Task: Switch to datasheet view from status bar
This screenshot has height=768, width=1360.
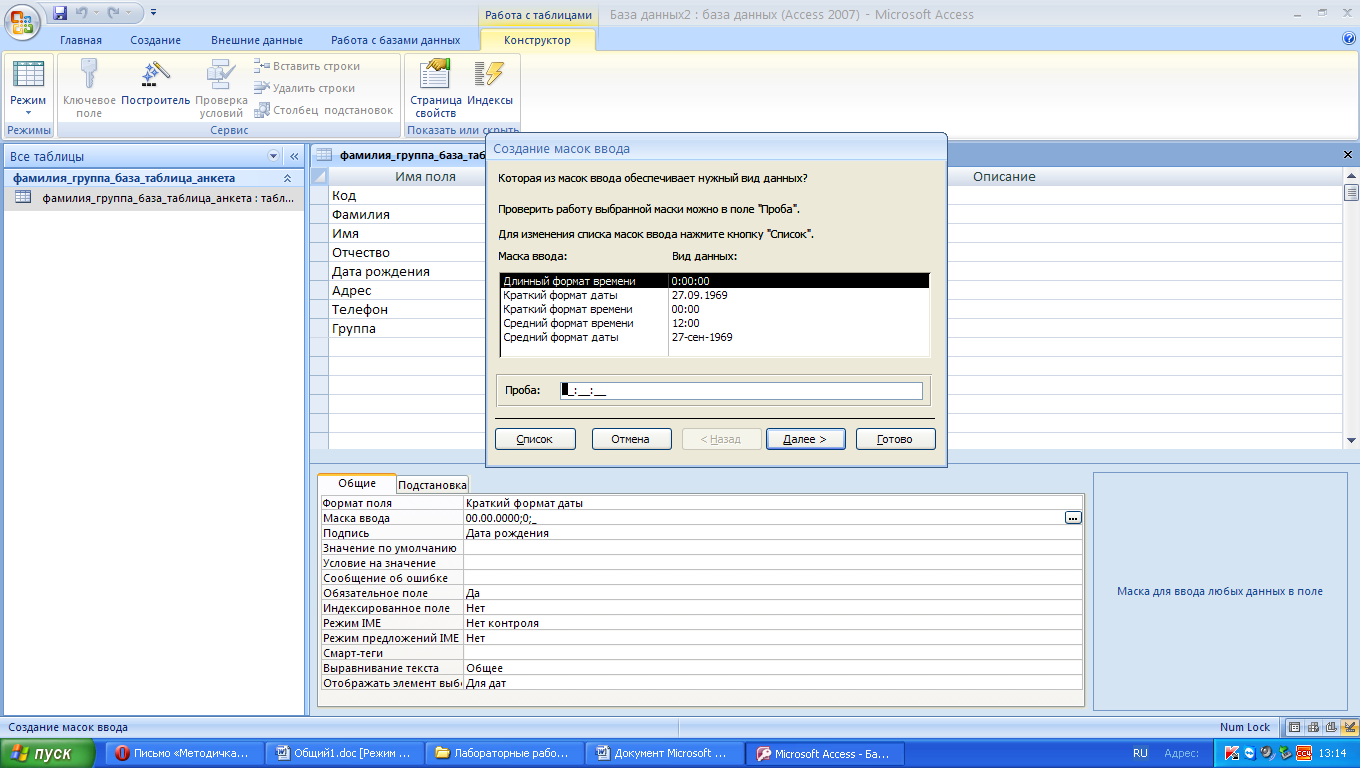Action: (1296, 727)
